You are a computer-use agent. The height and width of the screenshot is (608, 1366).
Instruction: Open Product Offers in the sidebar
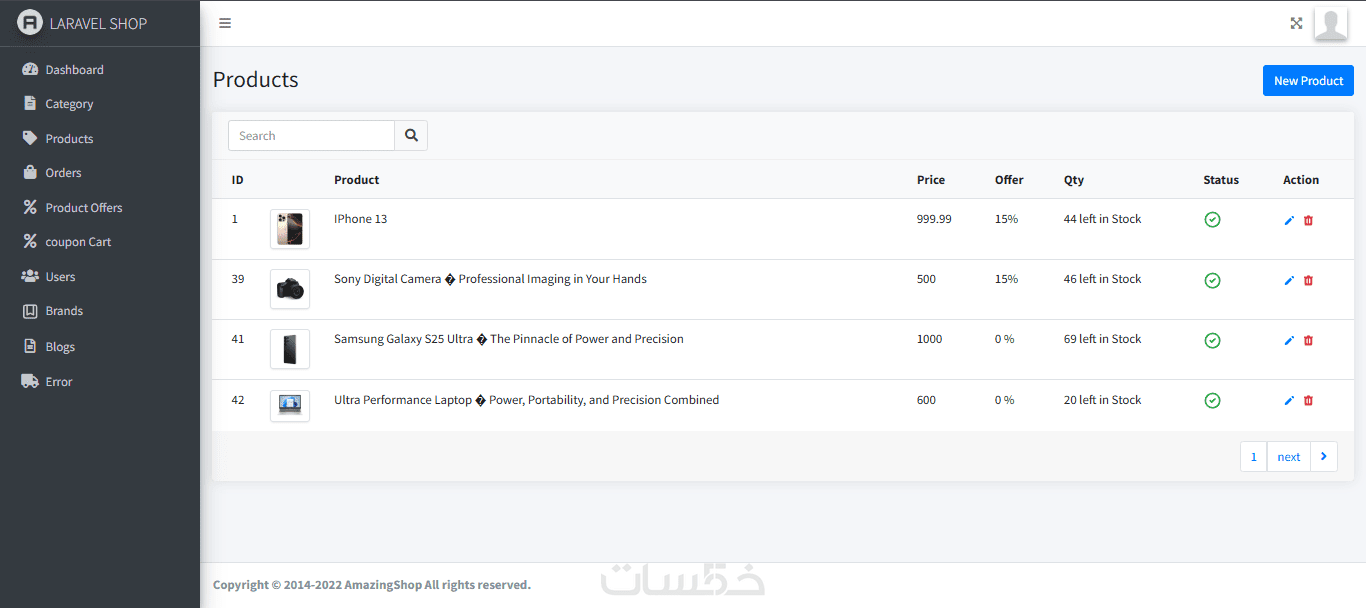point(83,208)
